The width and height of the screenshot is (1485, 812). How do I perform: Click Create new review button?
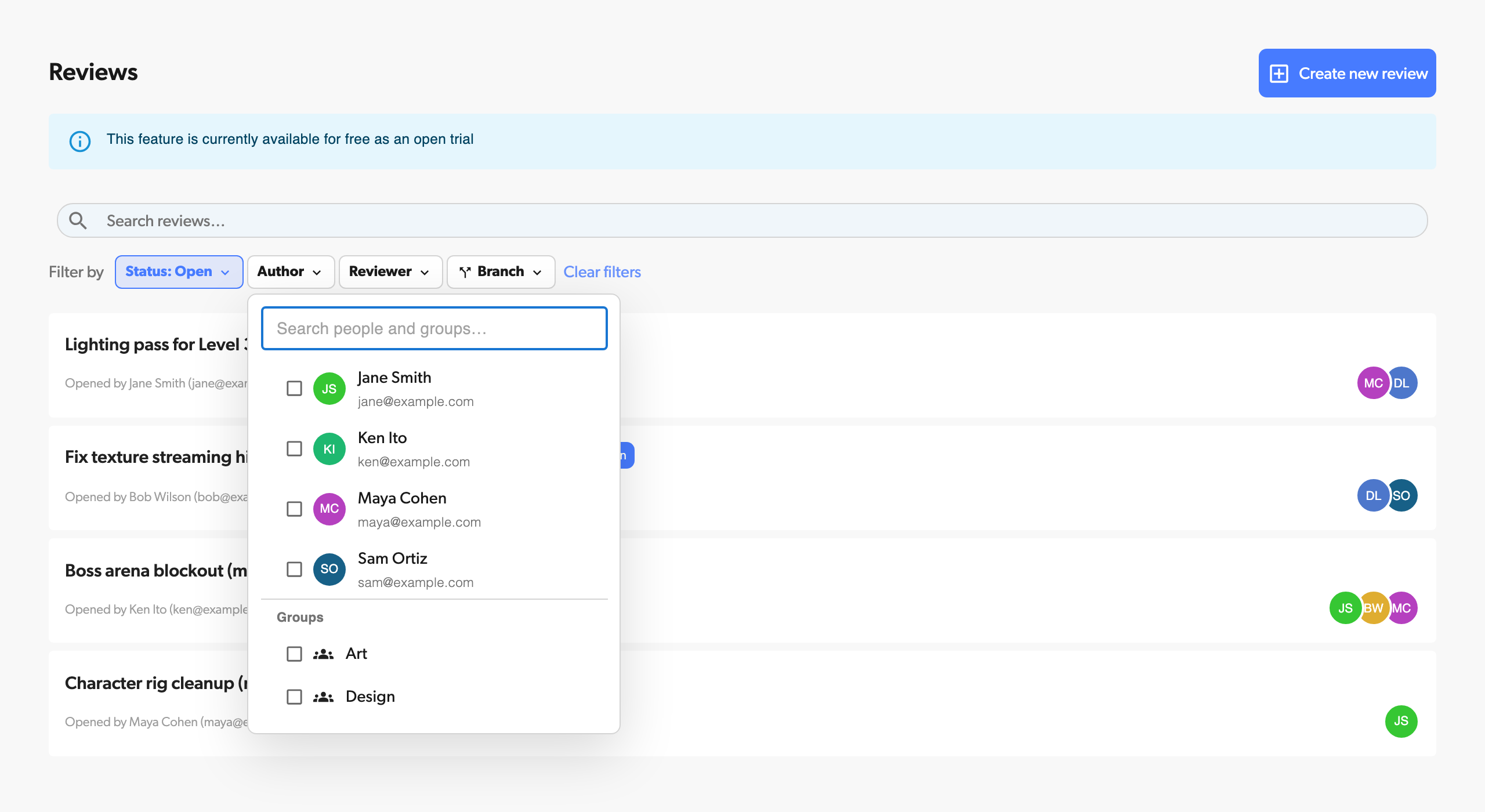1347,73
